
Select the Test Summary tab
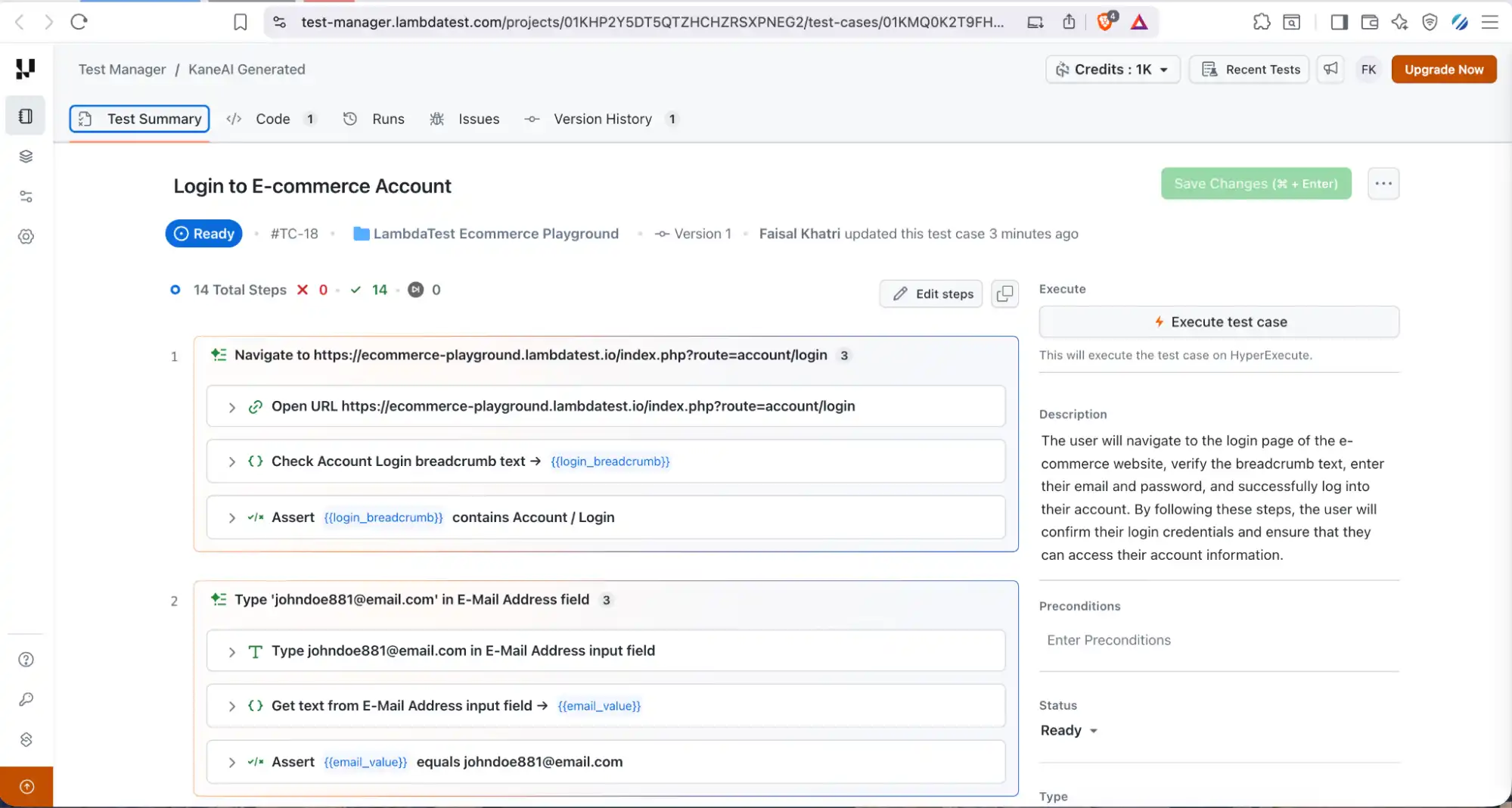(x=140, y=119)
